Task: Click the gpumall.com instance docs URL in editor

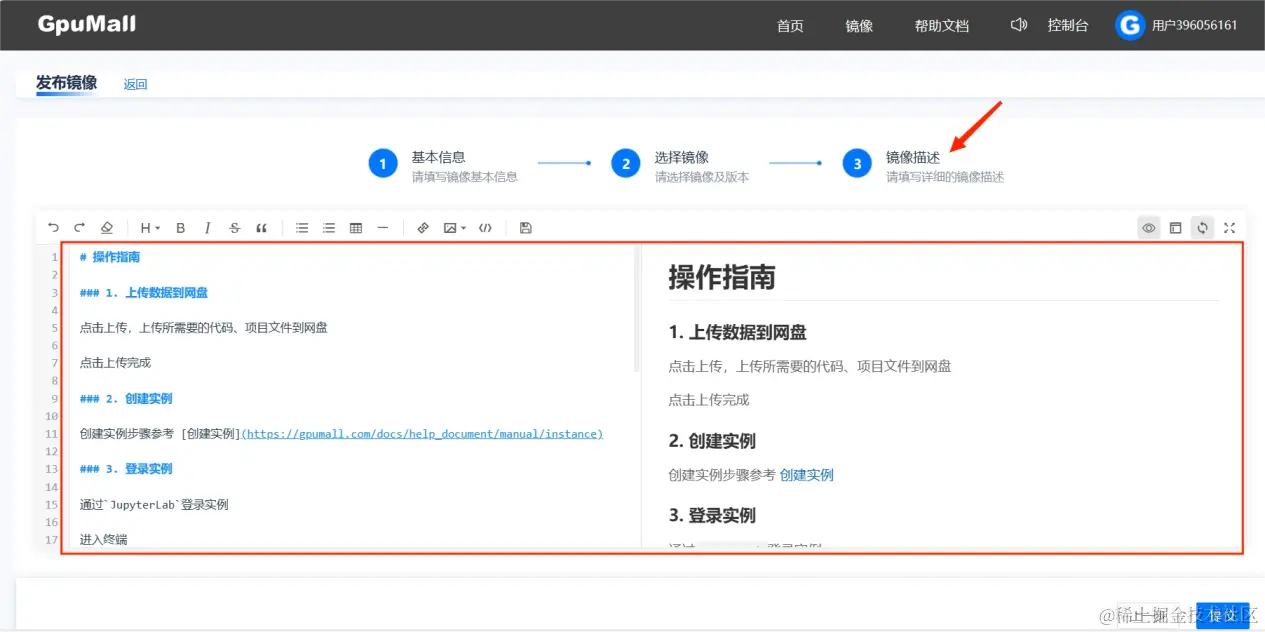Action: coord(423,434)
